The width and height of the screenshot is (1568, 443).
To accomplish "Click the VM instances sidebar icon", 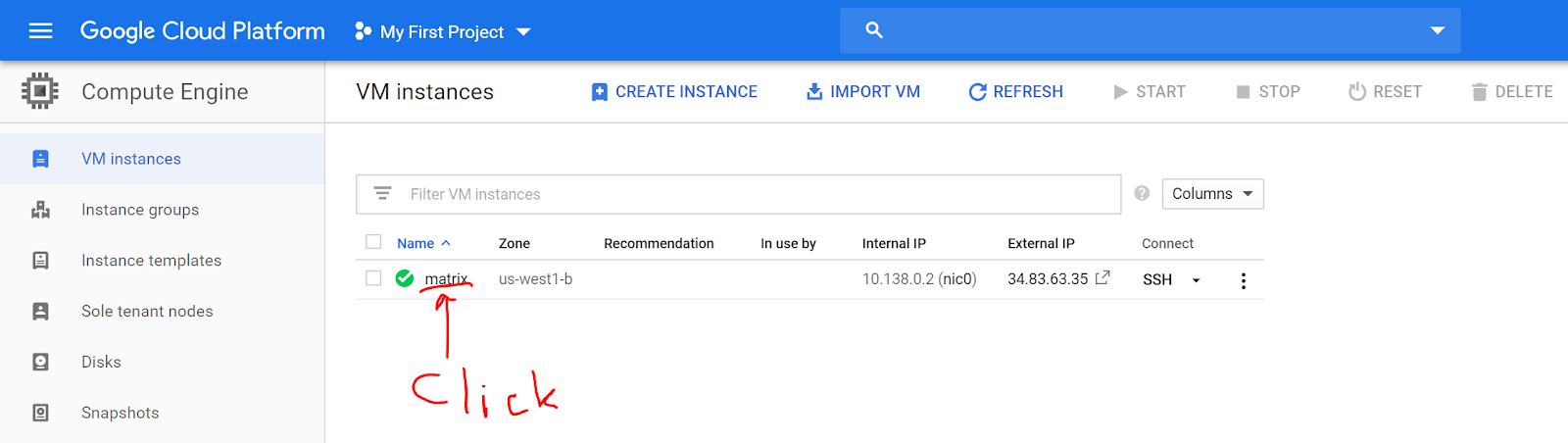I will (x=40, y=159).
